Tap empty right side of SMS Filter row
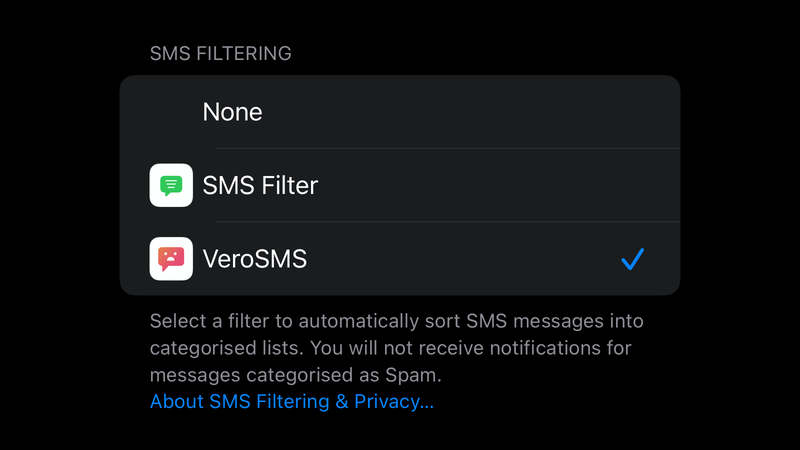The height and width of the screenshot is (450, 800). (550, 185)
